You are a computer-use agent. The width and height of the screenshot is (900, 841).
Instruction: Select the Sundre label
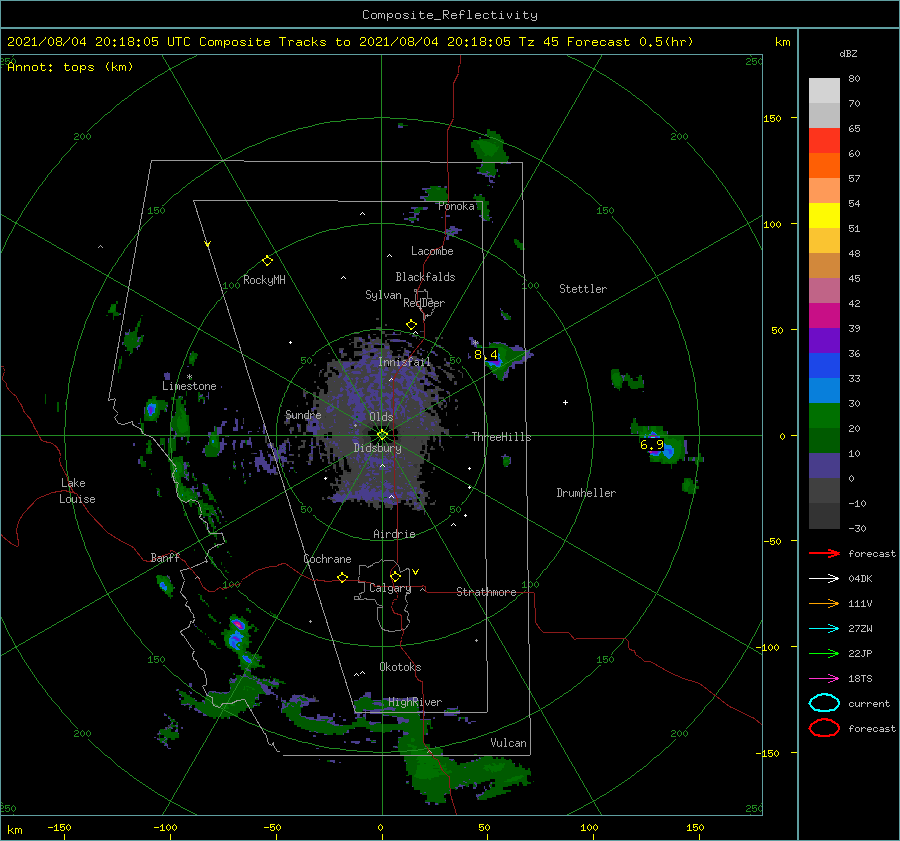pyautogui.click(x=303, y=414)
